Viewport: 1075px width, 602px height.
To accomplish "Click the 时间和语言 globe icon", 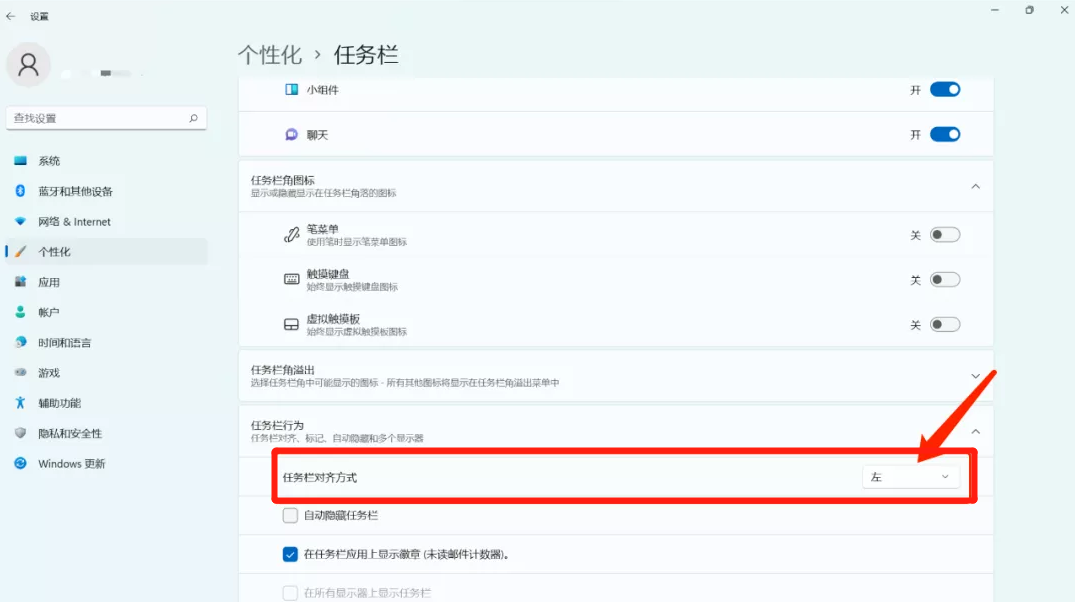I will point(21,342).
